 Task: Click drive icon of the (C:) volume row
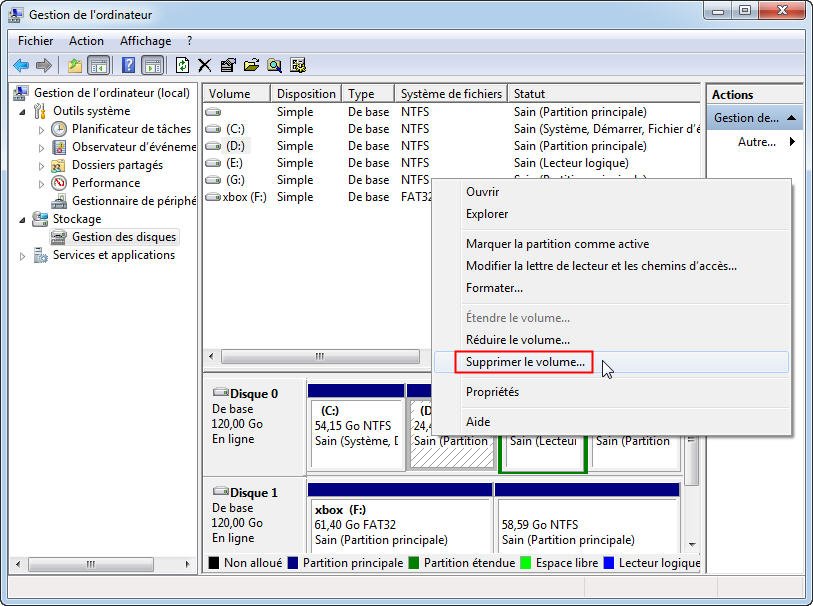pos(213,129)
